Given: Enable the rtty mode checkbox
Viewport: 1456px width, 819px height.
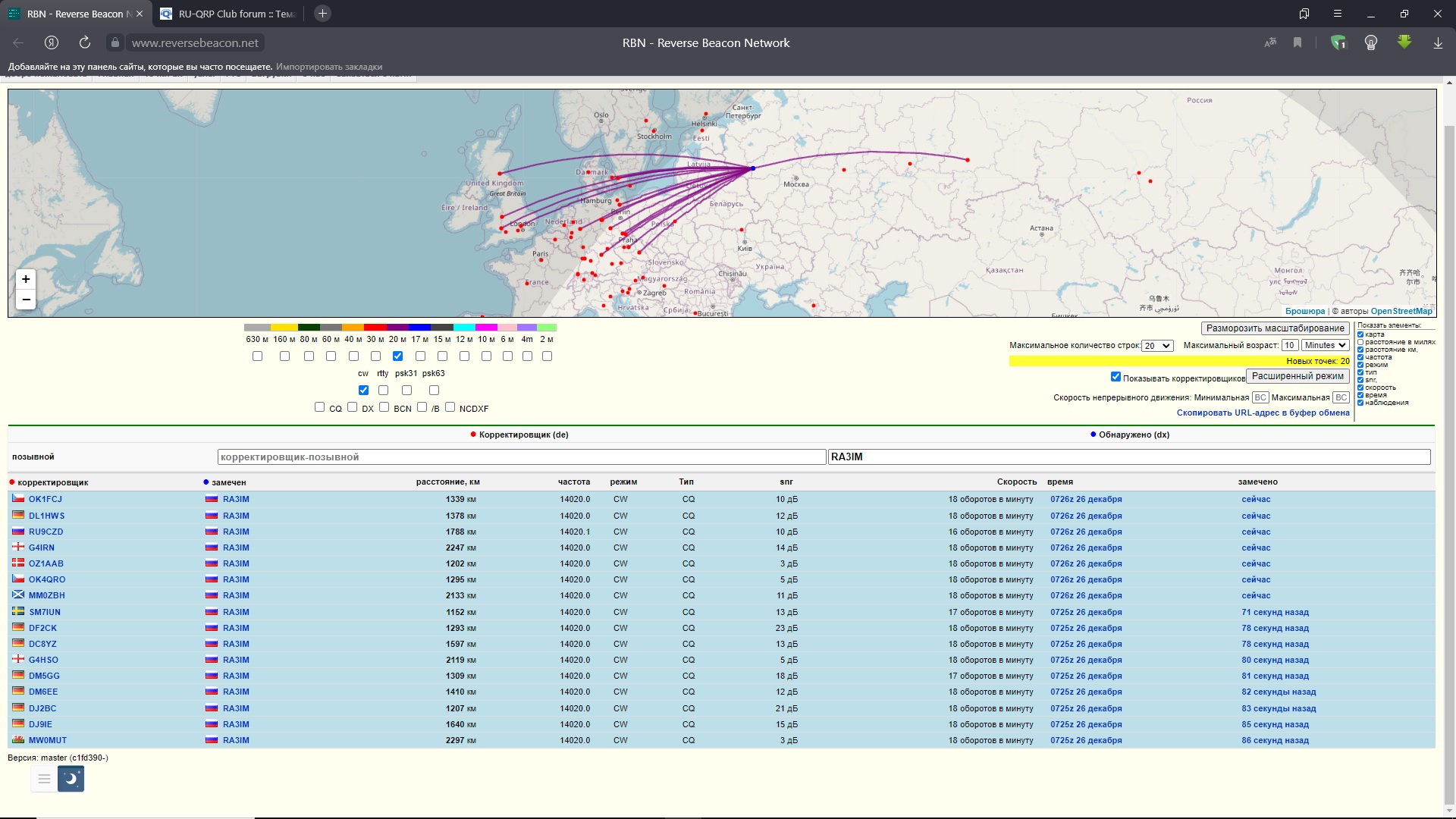Looking at the screenshot, I should (x=383, y=390).
